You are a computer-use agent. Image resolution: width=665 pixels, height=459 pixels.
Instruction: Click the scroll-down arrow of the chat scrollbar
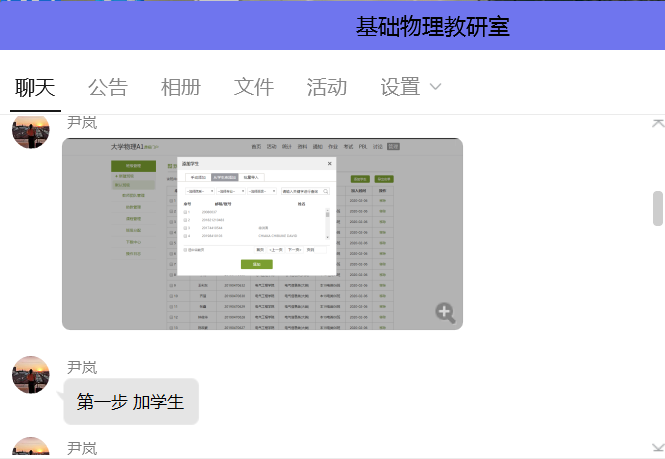tap(657, 449)
